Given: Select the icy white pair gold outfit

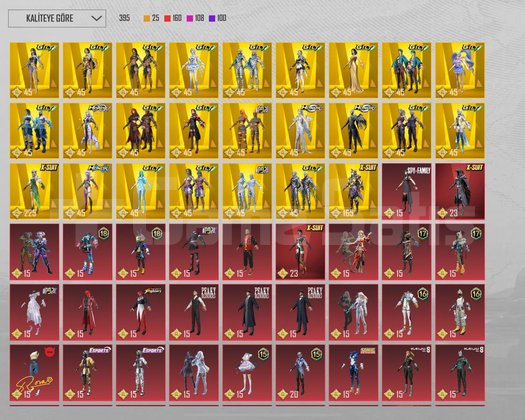Looking at the screenshot, I should [x=247, y=191].
